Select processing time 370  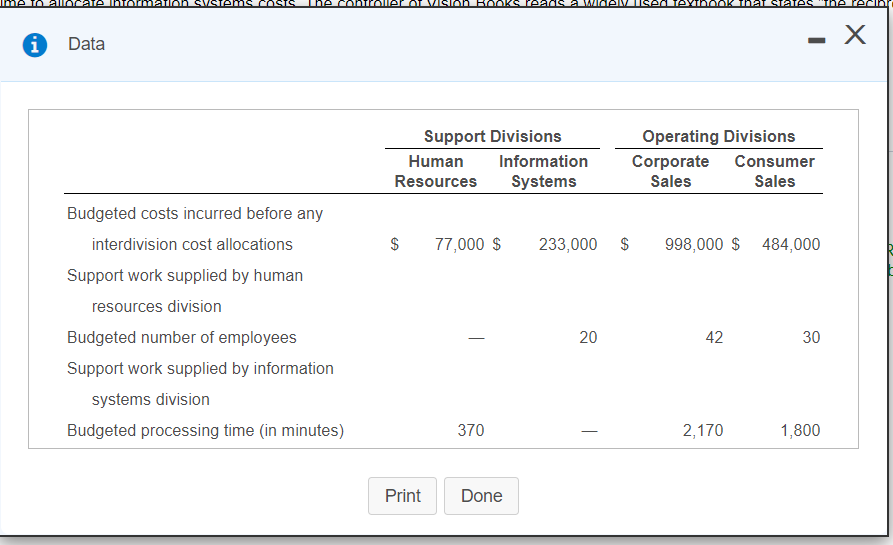pos(471,431)
